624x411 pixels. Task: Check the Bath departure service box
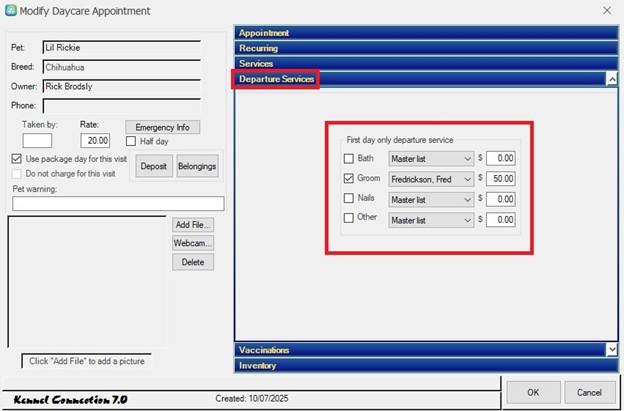(349, 159)
